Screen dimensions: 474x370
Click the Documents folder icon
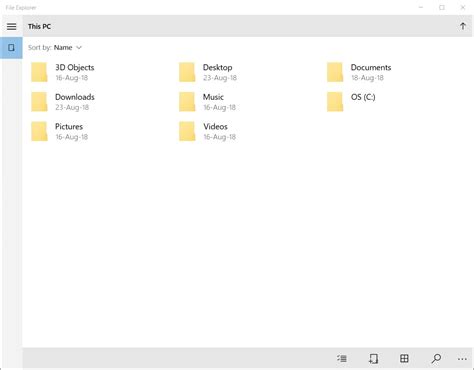click(335, 72)
